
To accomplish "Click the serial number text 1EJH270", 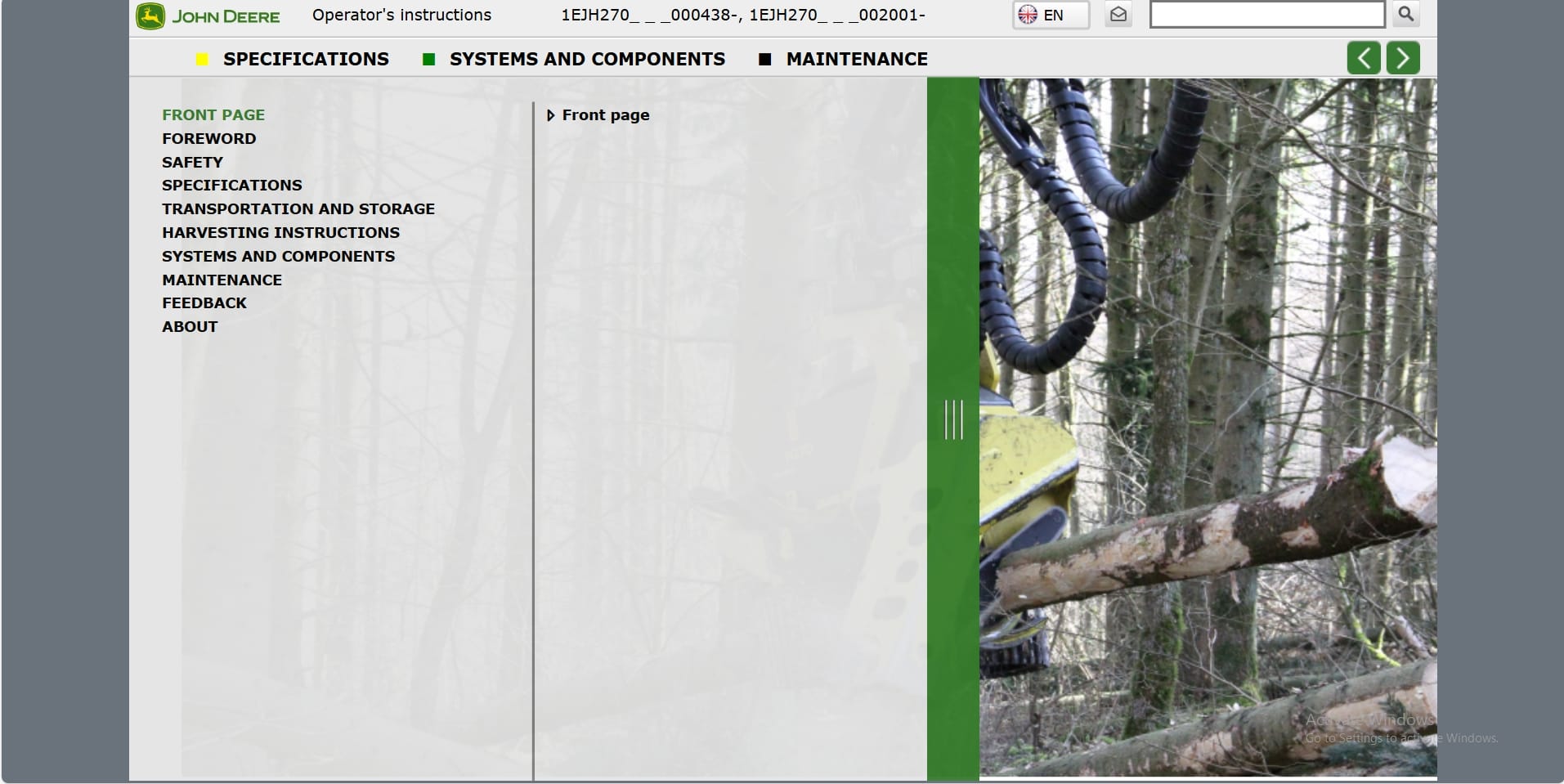I will pyautogui.click(x=743, y=15).
